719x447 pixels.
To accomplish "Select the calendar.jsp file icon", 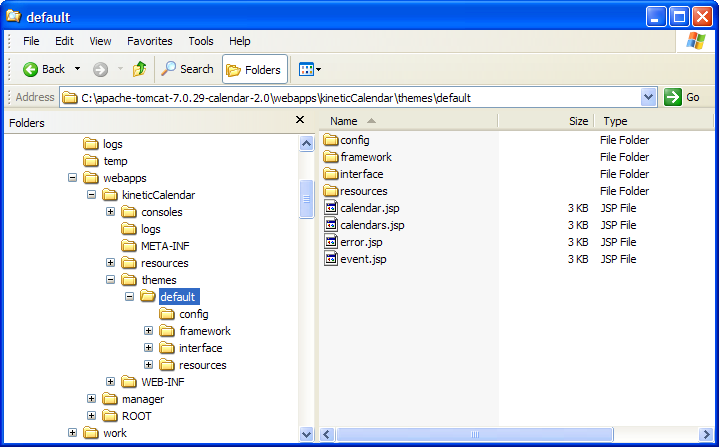I will click(331, 207).
